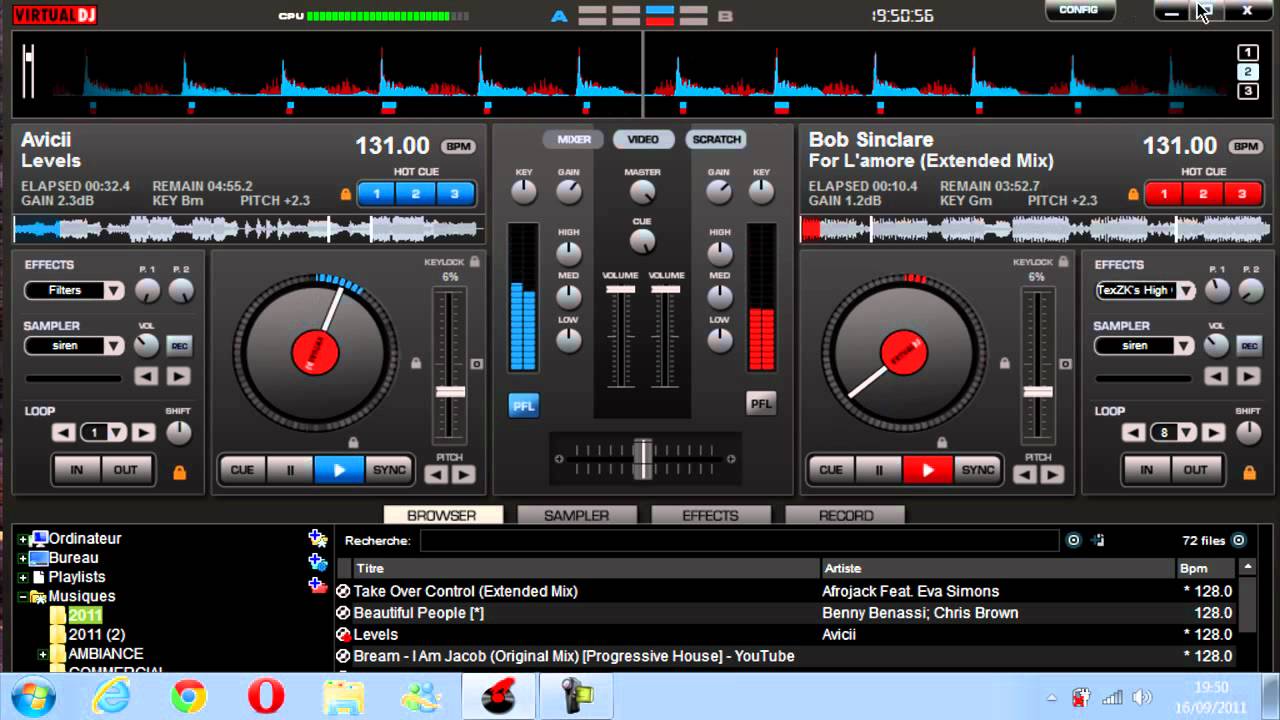
Task: Toggle the BPM button on left deck
Action: tap(458, 146)
